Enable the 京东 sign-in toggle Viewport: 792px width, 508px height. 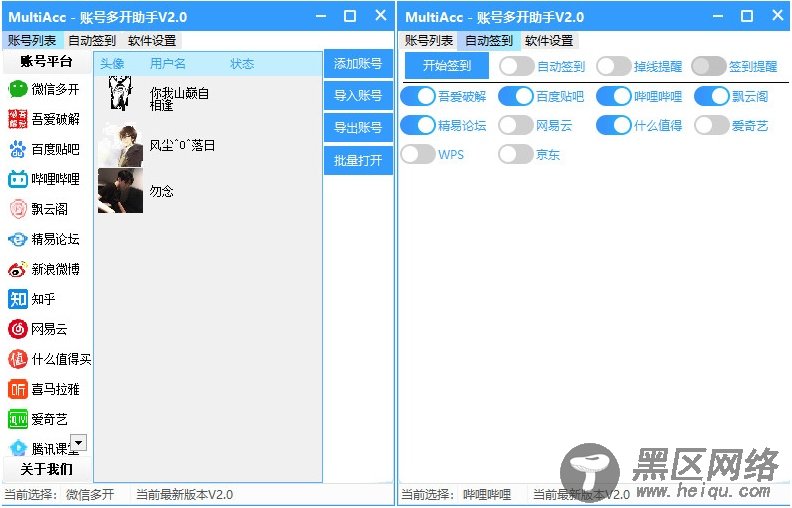[516, 155]
